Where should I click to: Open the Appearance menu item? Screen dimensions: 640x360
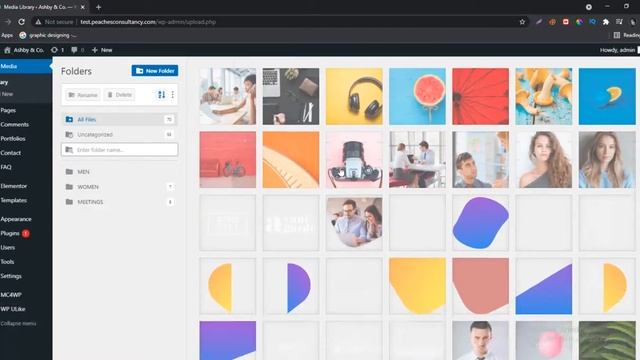(16, 219)
